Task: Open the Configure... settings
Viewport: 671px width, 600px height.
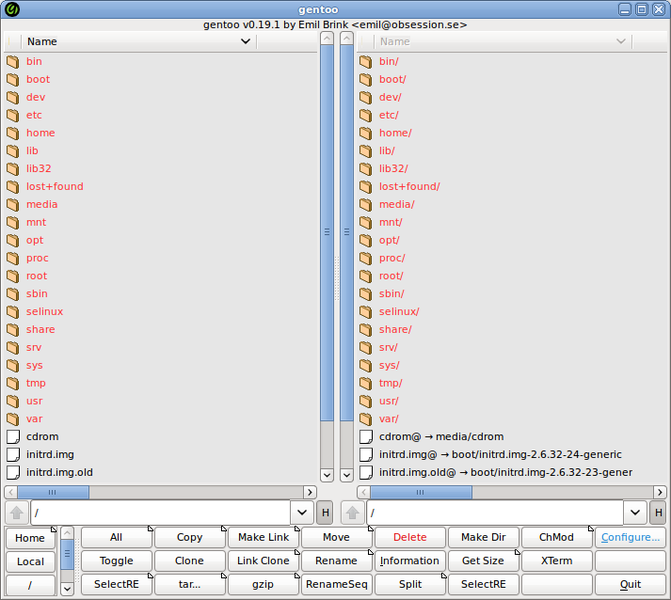Action: coord(630,538)
